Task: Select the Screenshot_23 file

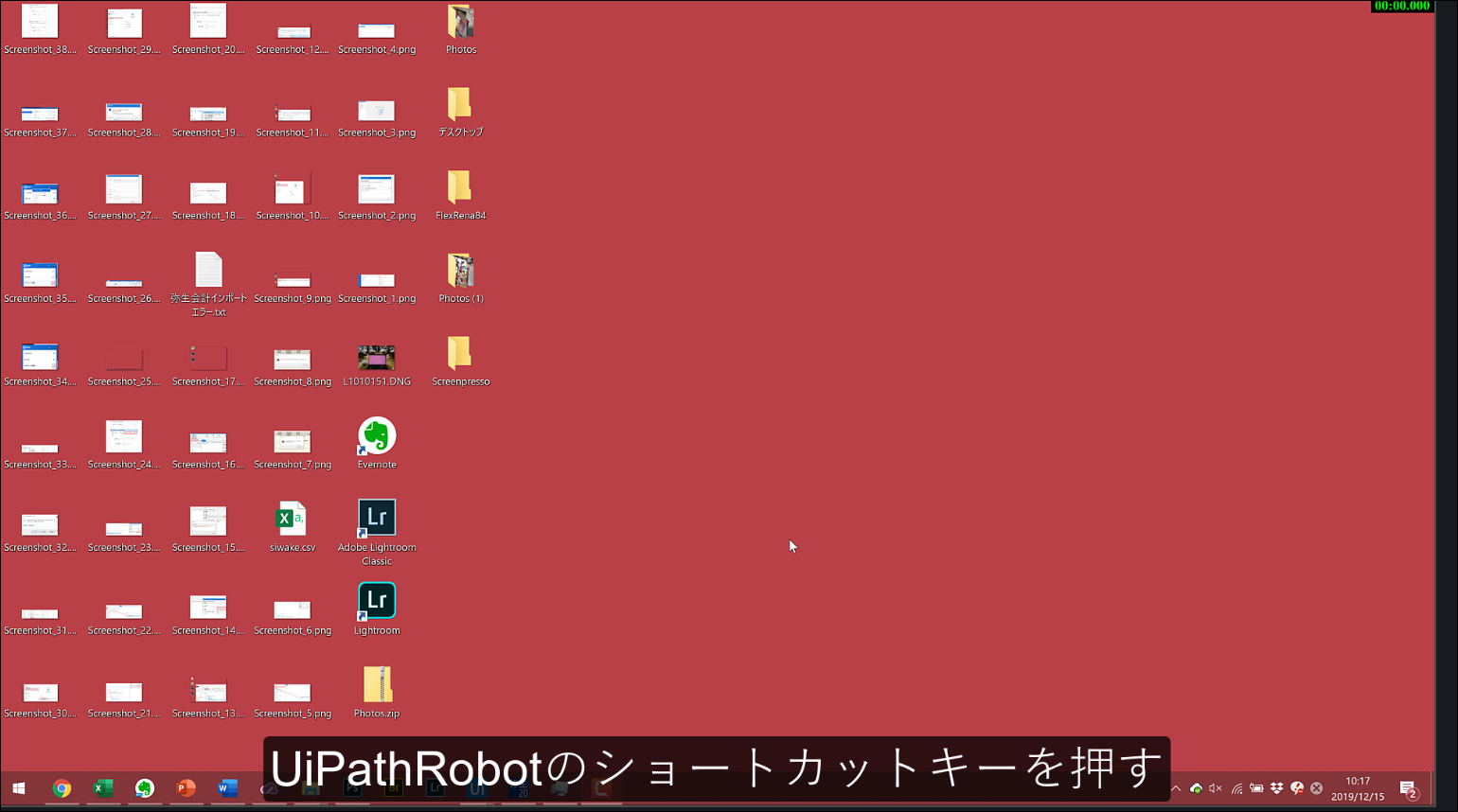Action: coord(124,537)
